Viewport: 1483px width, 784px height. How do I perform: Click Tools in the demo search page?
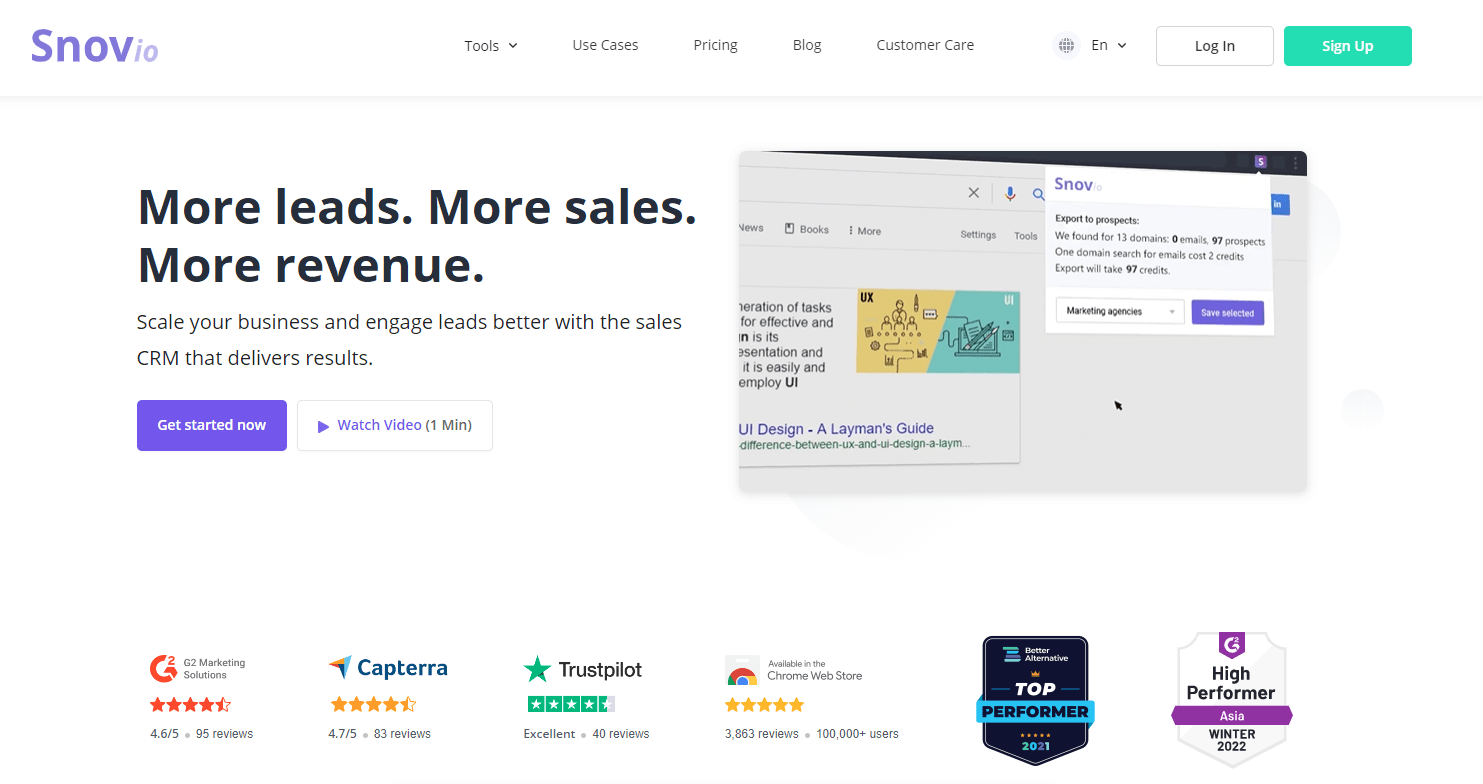pyautogui.click(x=1026, y=236)
